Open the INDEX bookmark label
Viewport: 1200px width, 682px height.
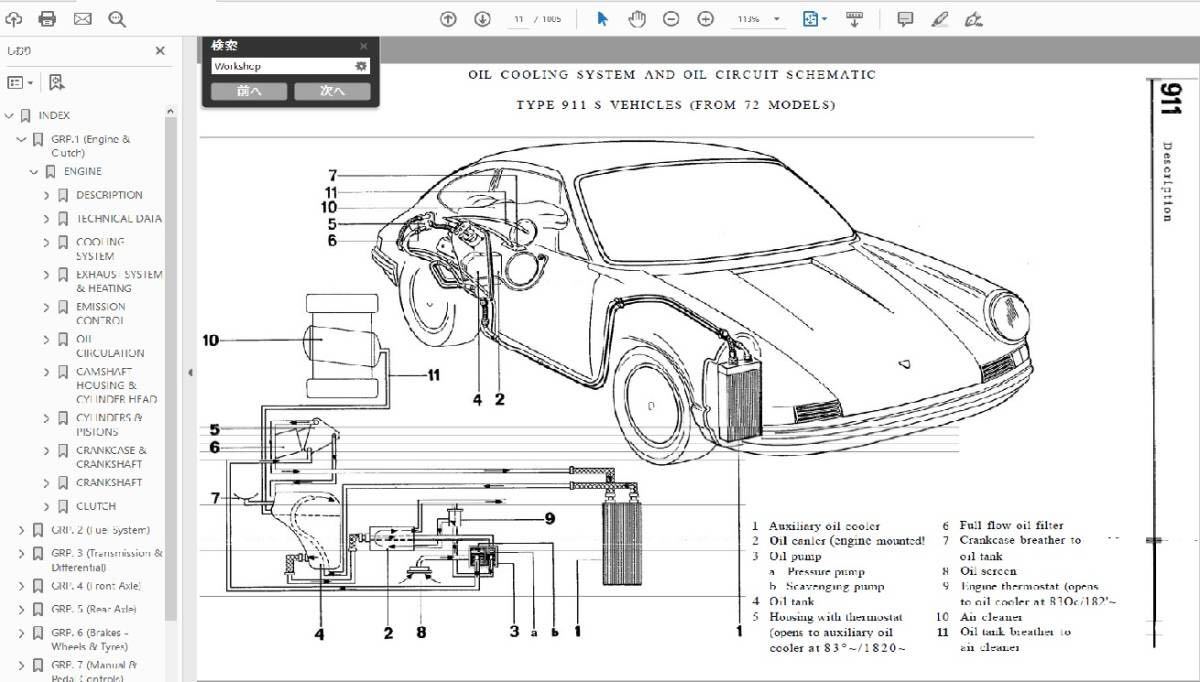tap(54, 116)
